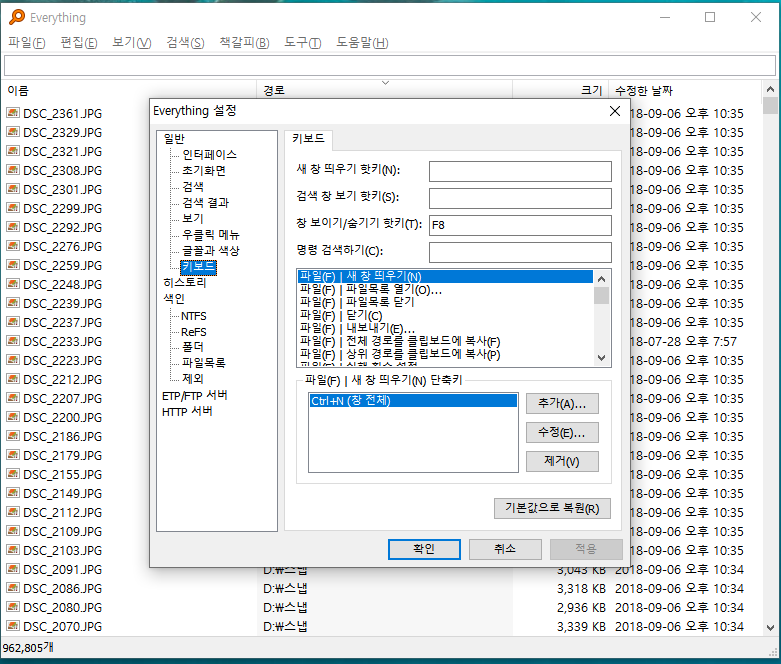
Task: Click the image icon beside DSC_2091.JPG
Action: (13, 569)
